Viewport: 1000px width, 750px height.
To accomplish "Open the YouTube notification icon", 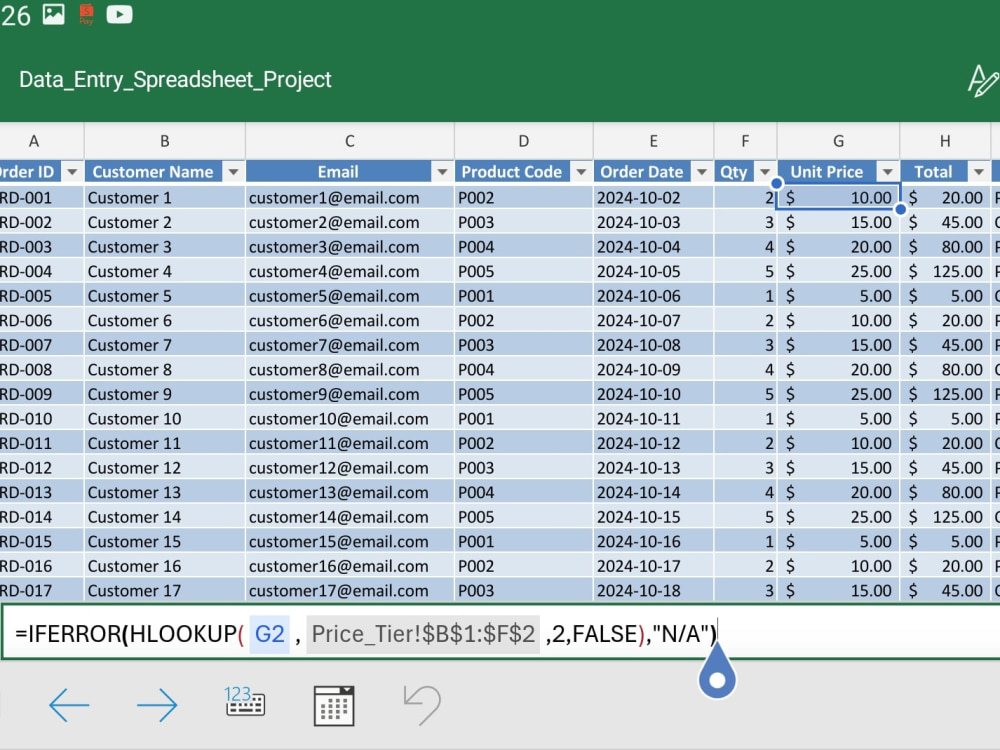I will point(119,14).
